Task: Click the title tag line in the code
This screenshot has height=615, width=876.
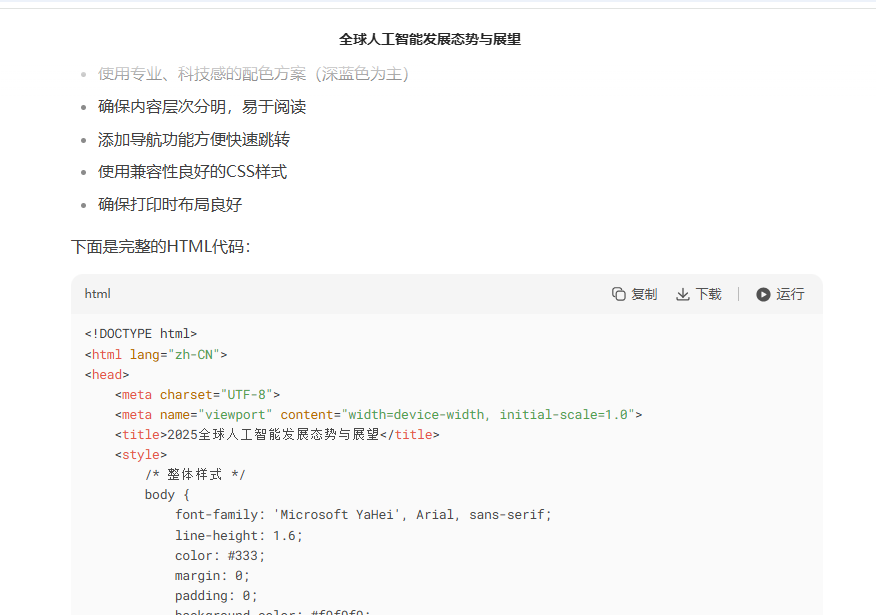Action: tap(277, 434)
